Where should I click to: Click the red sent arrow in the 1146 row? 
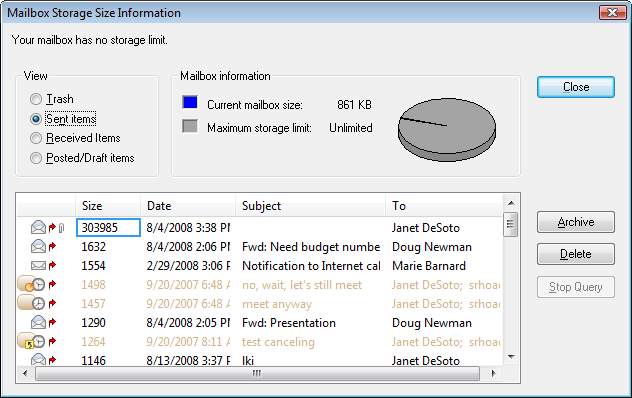(x=52, y=360)
